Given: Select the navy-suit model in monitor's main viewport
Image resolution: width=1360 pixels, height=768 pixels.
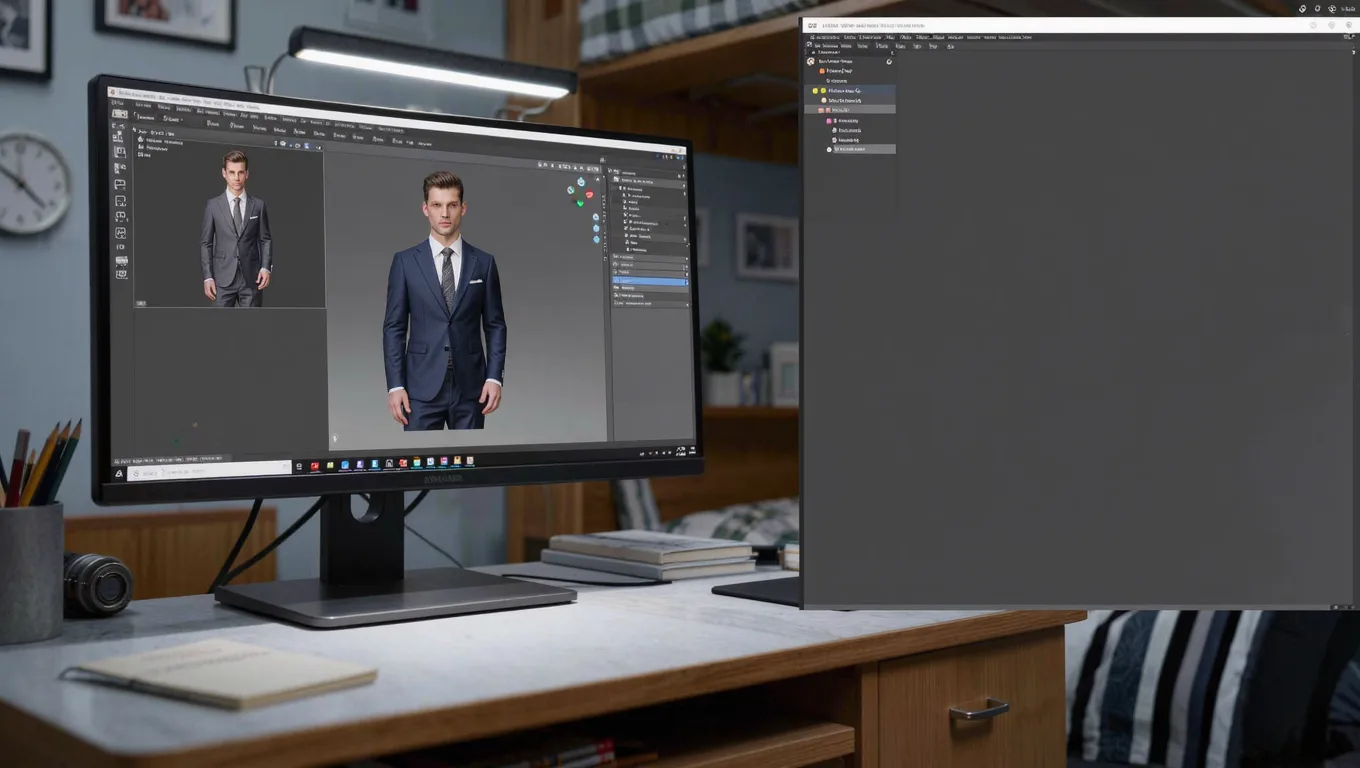Looking at the screenshot, I should (x=444, y=300).
